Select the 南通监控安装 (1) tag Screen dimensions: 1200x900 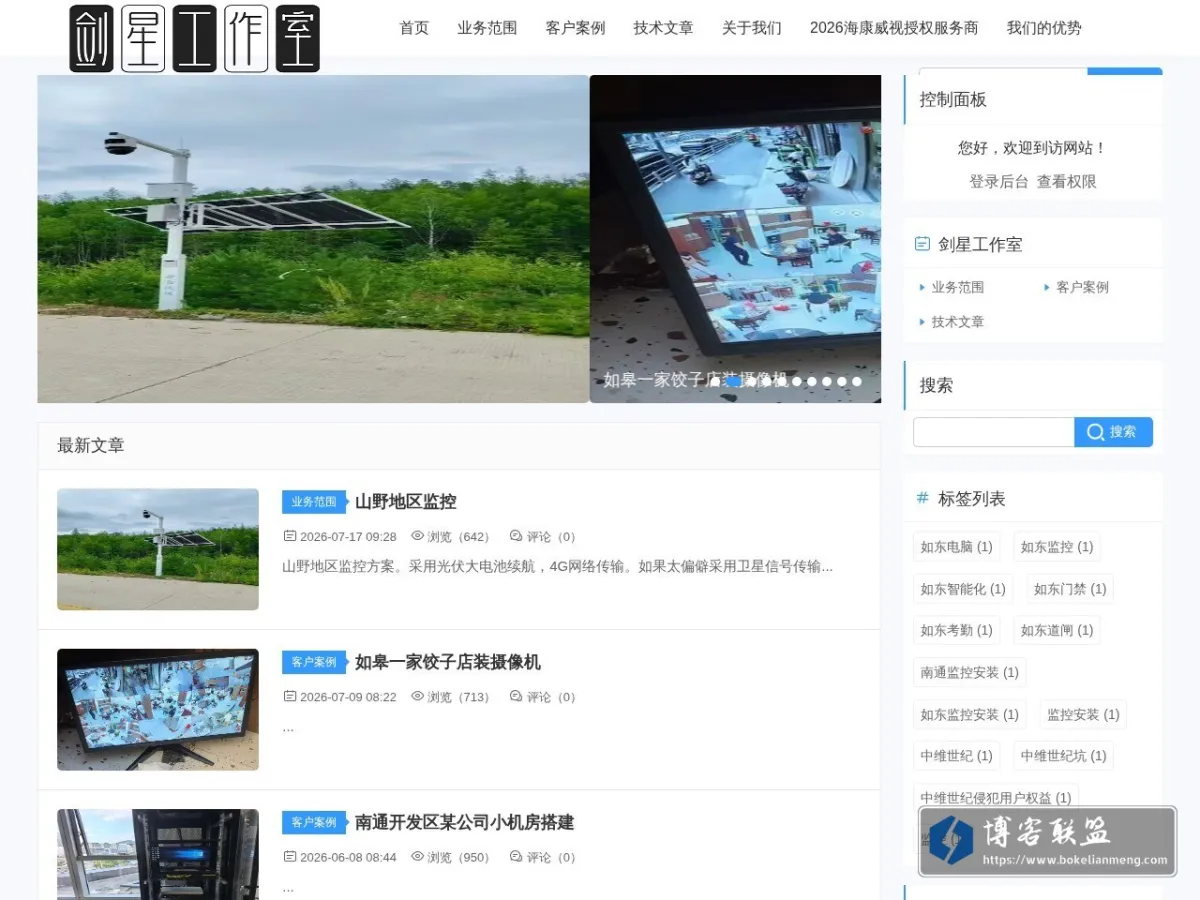pyautogui.click(x=970, y=672)
